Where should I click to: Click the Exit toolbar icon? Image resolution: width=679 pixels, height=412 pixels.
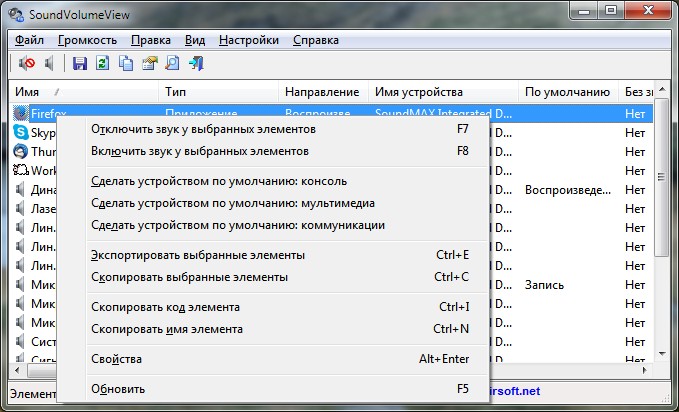coord(196,63)
